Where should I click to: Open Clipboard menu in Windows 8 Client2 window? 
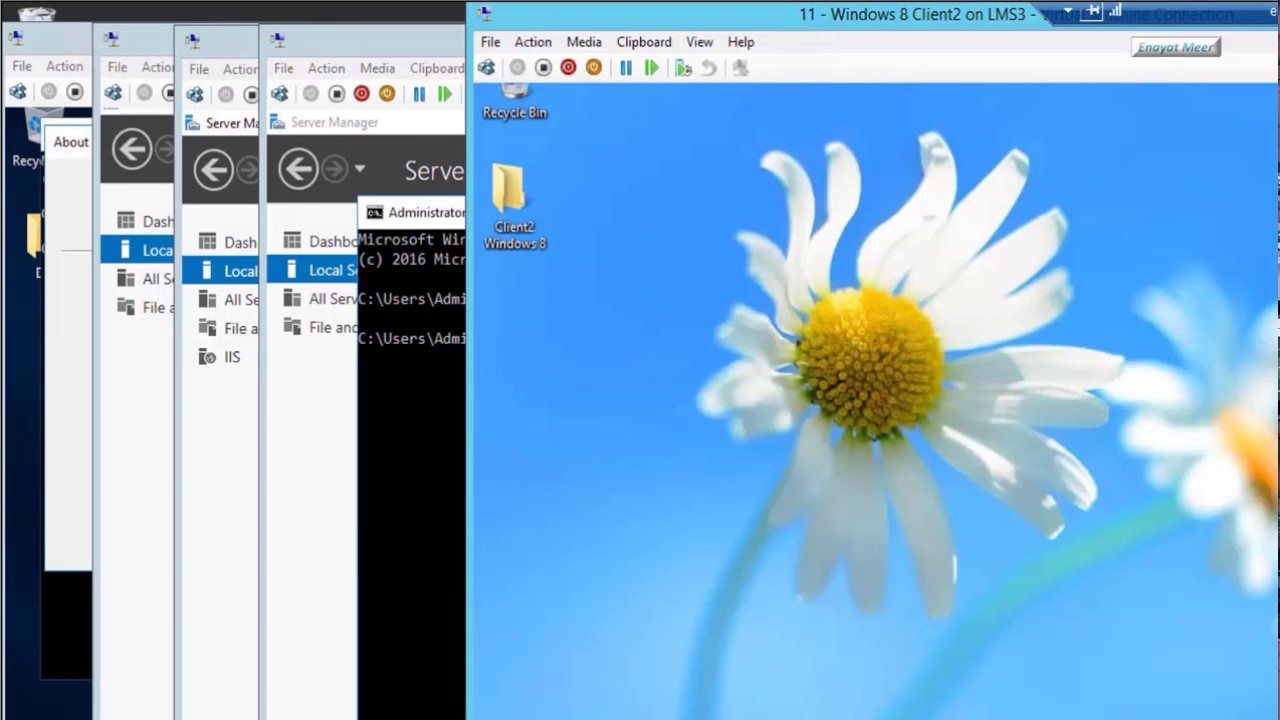644,42
